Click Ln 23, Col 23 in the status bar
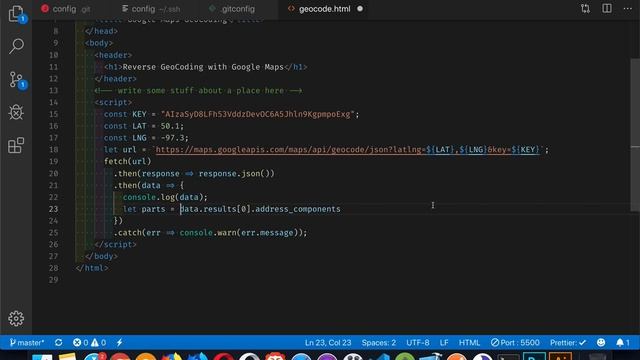Image resolution: width=640 pixels, height=360 pixels. point(328,342)
